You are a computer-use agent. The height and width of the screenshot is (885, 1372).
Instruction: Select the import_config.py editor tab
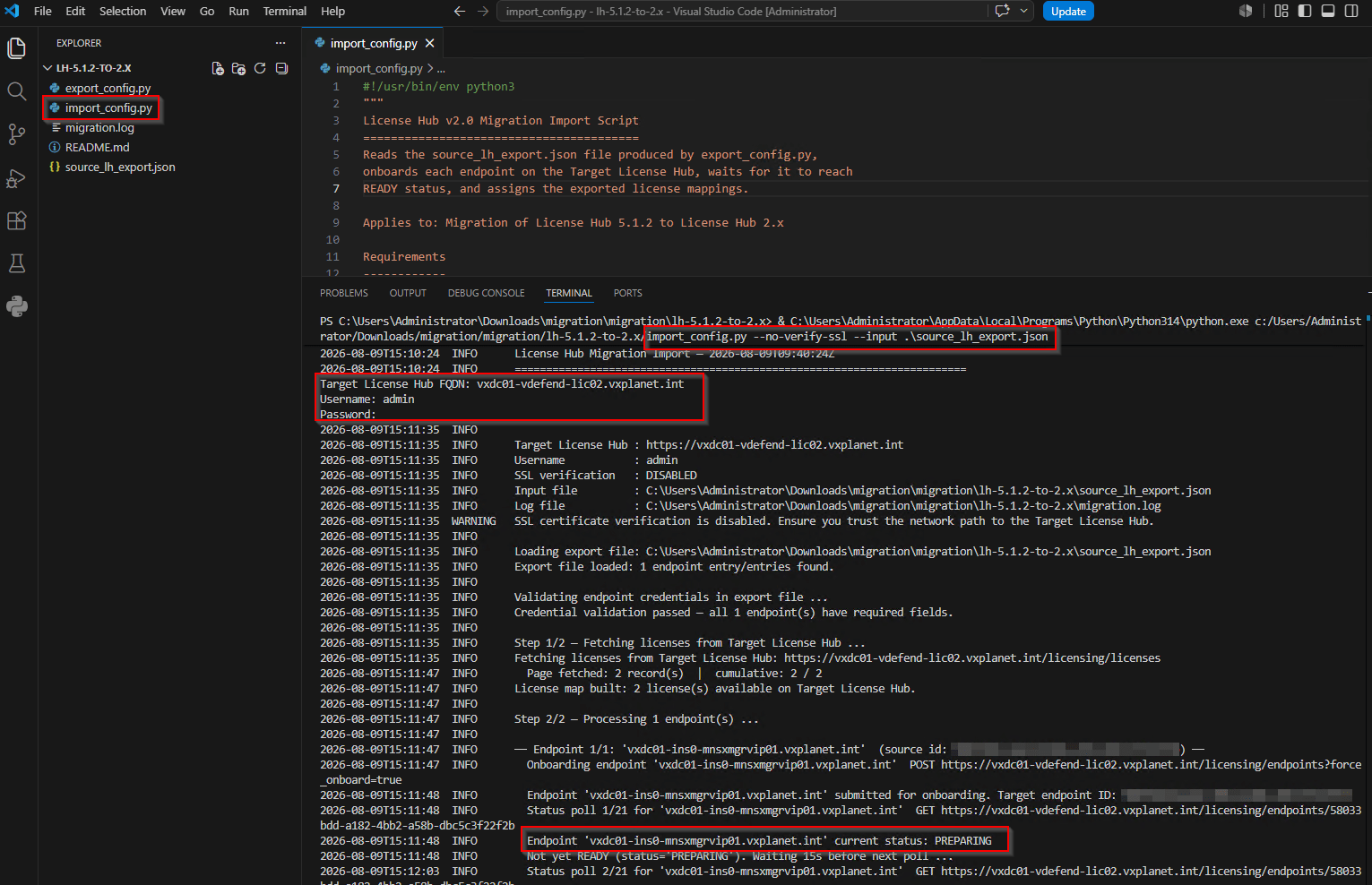pos(374,43)
